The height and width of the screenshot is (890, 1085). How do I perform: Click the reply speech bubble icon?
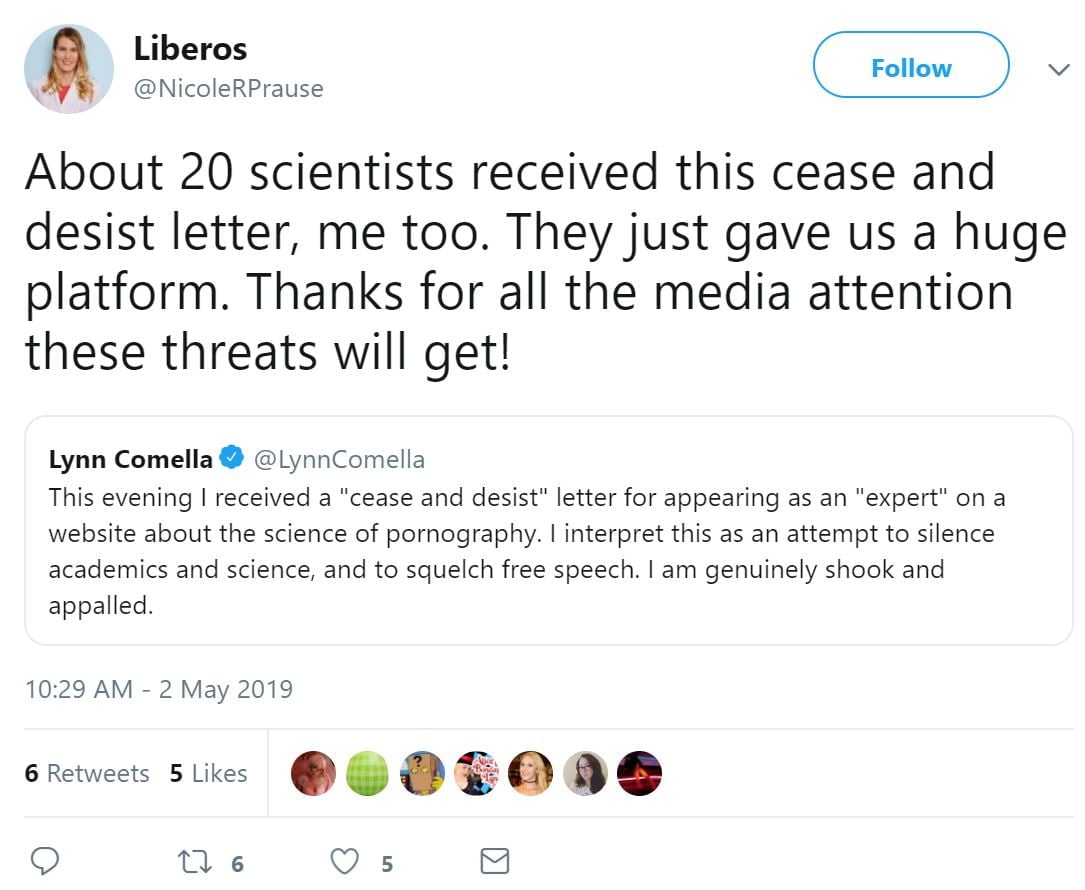[x=46, y=861]
